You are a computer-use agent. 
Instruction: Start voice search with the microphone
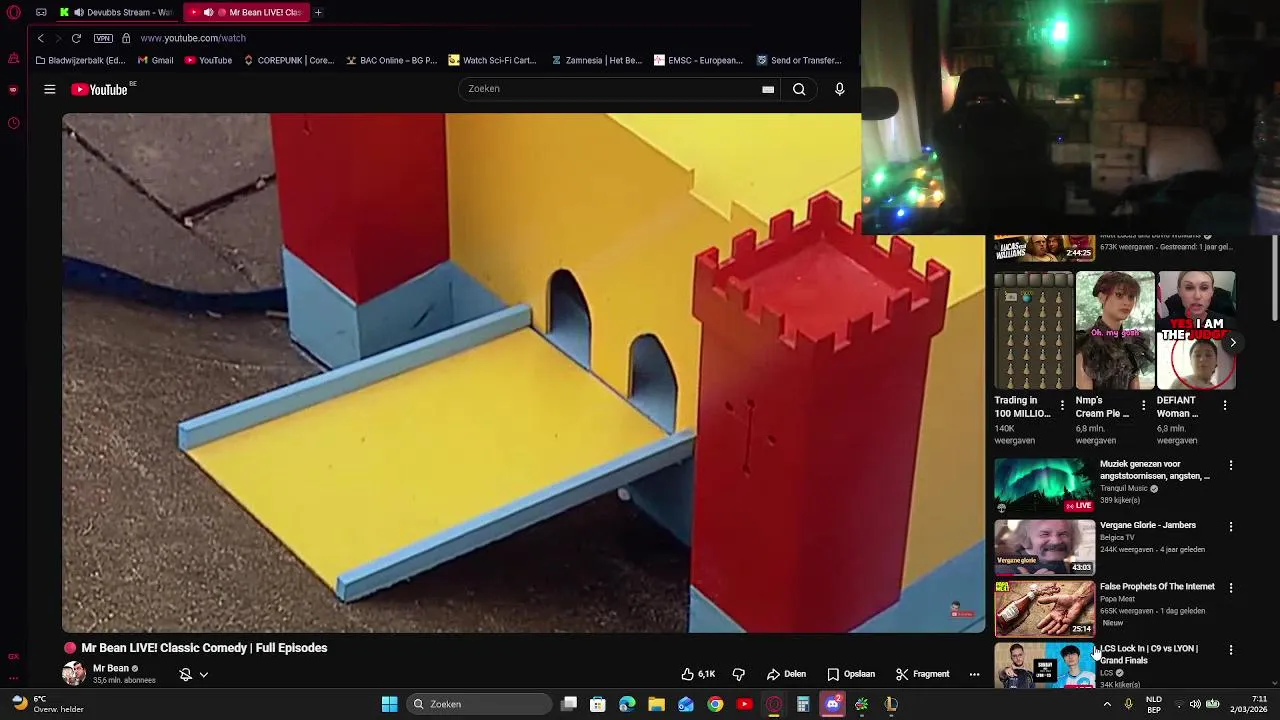pyautogui.click(x=840, y=89)
